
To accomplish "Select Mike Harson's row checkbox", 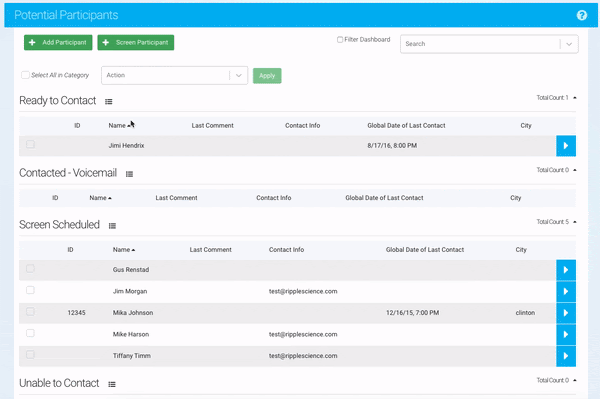I will coord(30,333).
